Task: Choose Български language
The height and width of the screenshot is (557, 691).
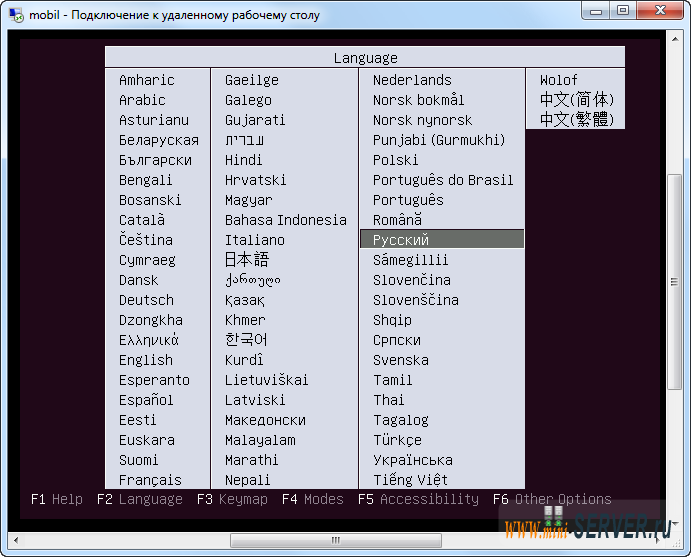Action: pyautogui.click(x=155, y=160)
